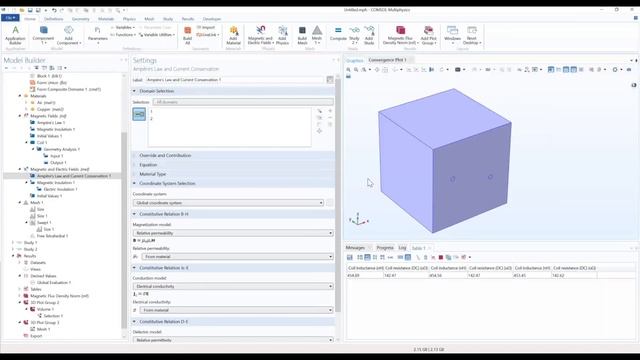The height and width of the screenshot is (360, 640).
Task: Click the stop (red square) icon in table toolbar
Action: coord(441,258)
